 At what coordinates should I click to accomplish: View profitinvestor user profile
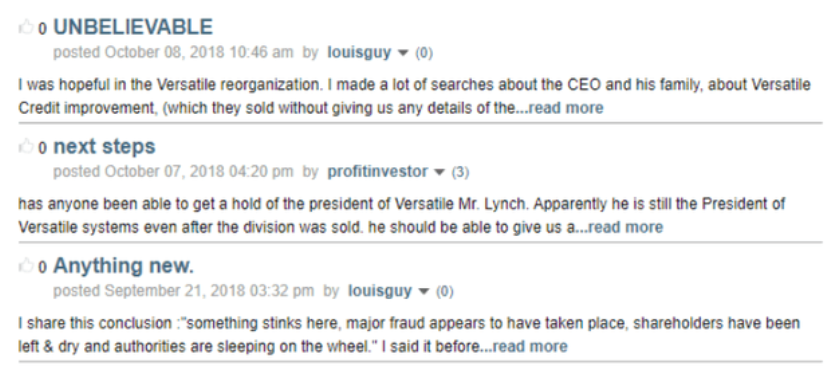tap(377, 172)
